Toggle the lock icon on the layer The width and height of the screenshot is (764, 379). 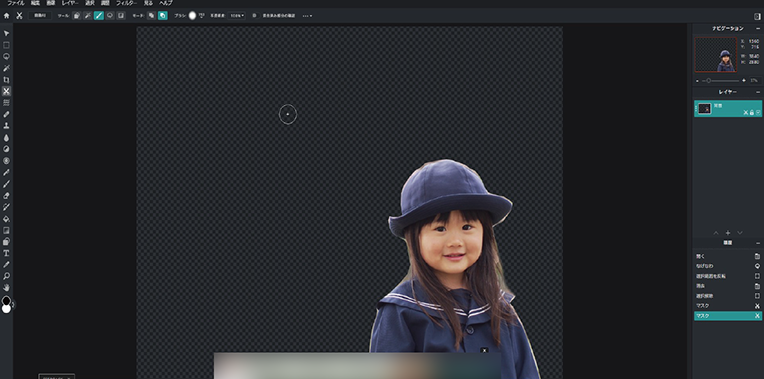tap(752, 113)
